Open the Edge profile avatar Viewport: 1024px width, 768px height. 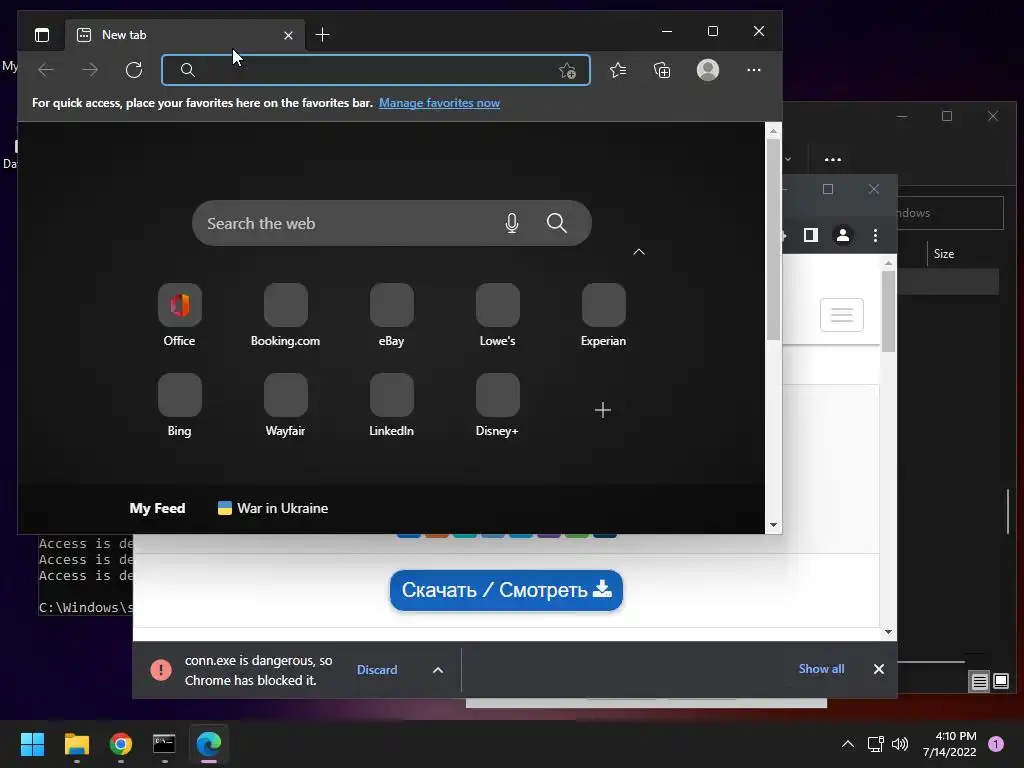pyautogui.click(x=708, y=70)
